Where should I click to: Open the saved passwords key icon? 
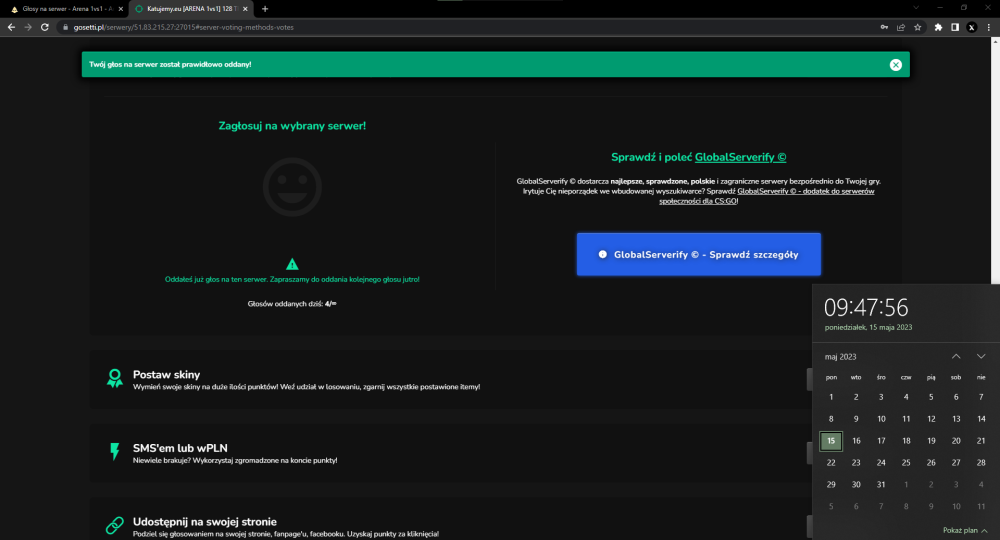(x=884, y=27)
